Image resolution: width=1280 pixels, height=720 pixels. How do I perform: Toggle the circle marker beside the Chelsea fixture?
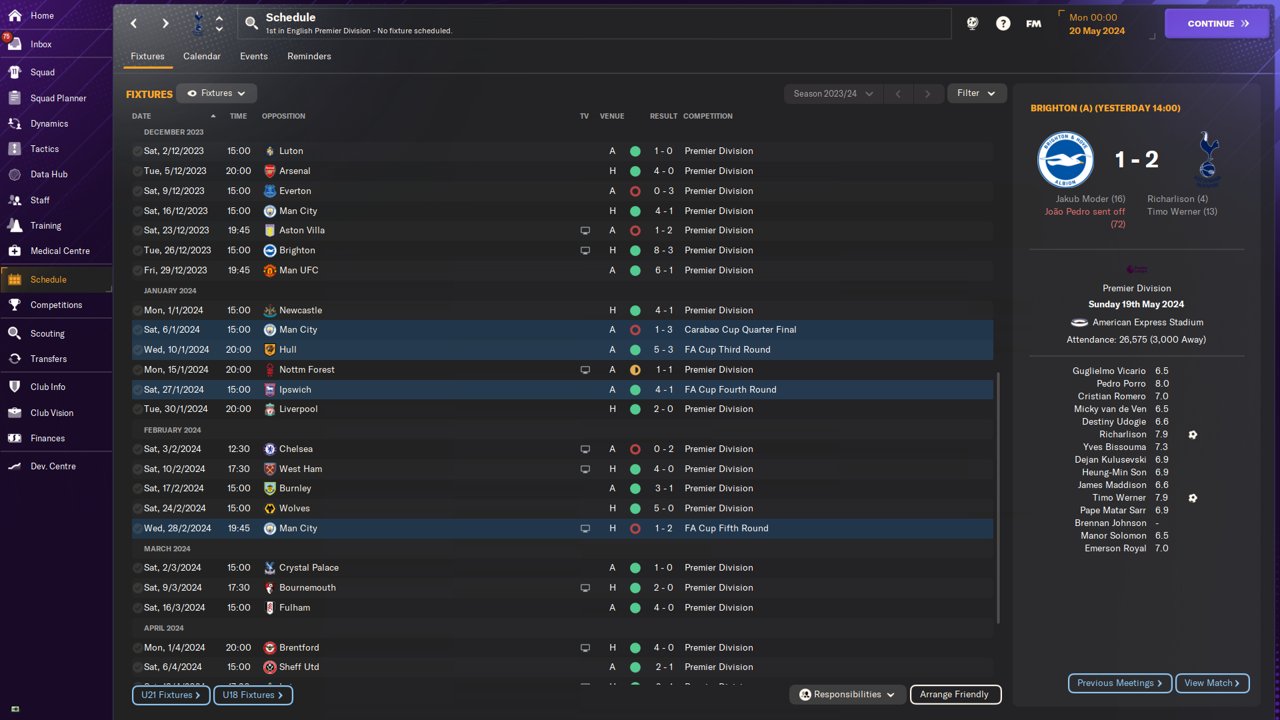[x=138, y=449]
